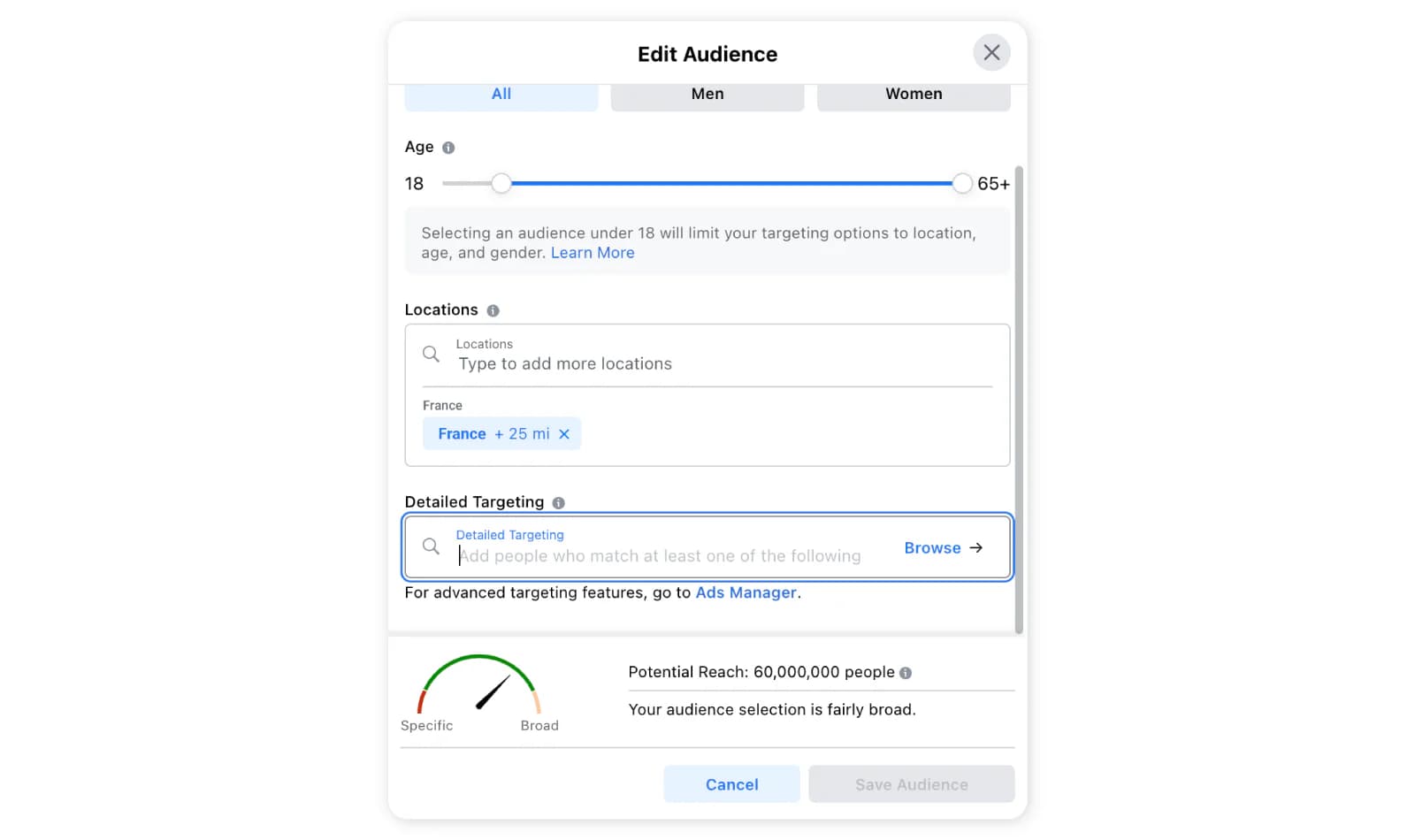Click the Potential Reach 60,000,000 people text
Screen dimensions: 1415x840
click(x=761, y=672)
